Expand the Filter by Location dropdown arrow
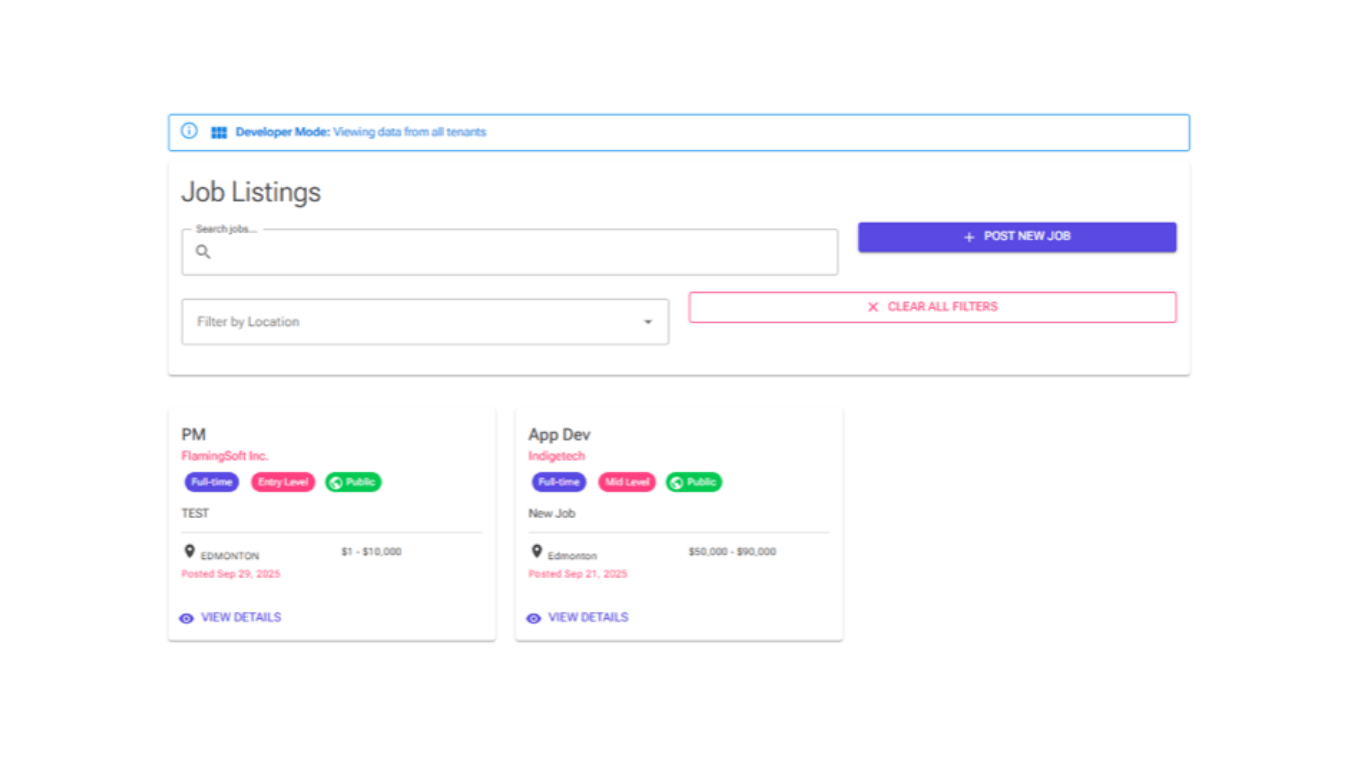Image resolution: width=1366 pixels, height=768 pixels. pos(647,322)
